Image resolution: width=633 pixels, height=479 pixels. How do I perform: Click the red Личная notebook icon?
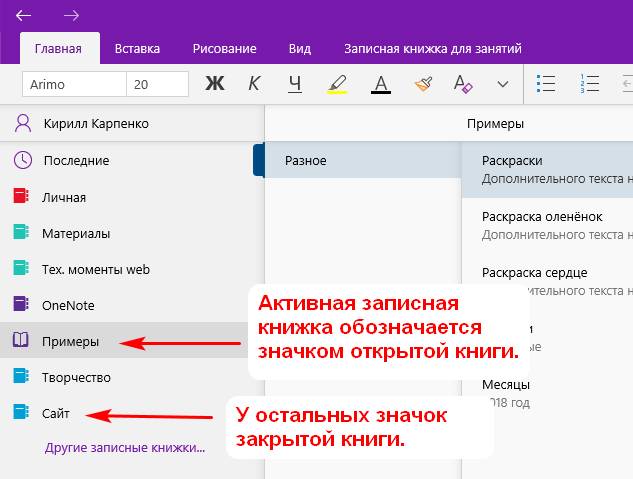coord(21,195)
